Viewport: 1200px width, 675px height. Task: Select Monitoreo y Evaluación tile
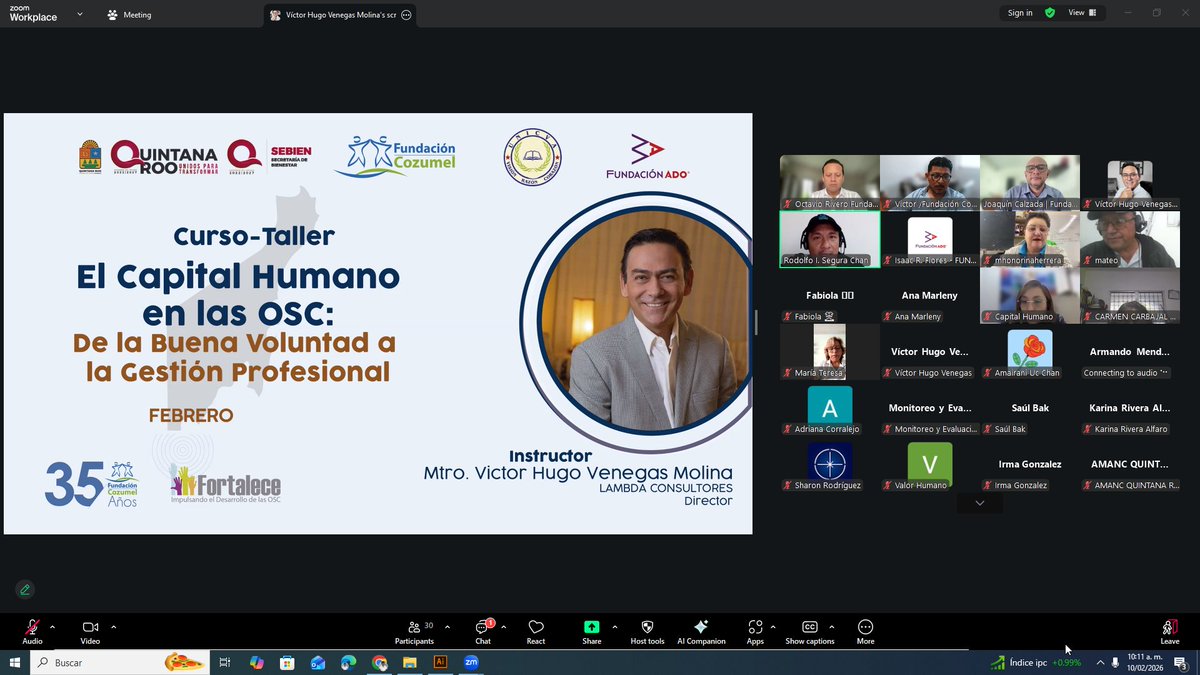point(930,408)
